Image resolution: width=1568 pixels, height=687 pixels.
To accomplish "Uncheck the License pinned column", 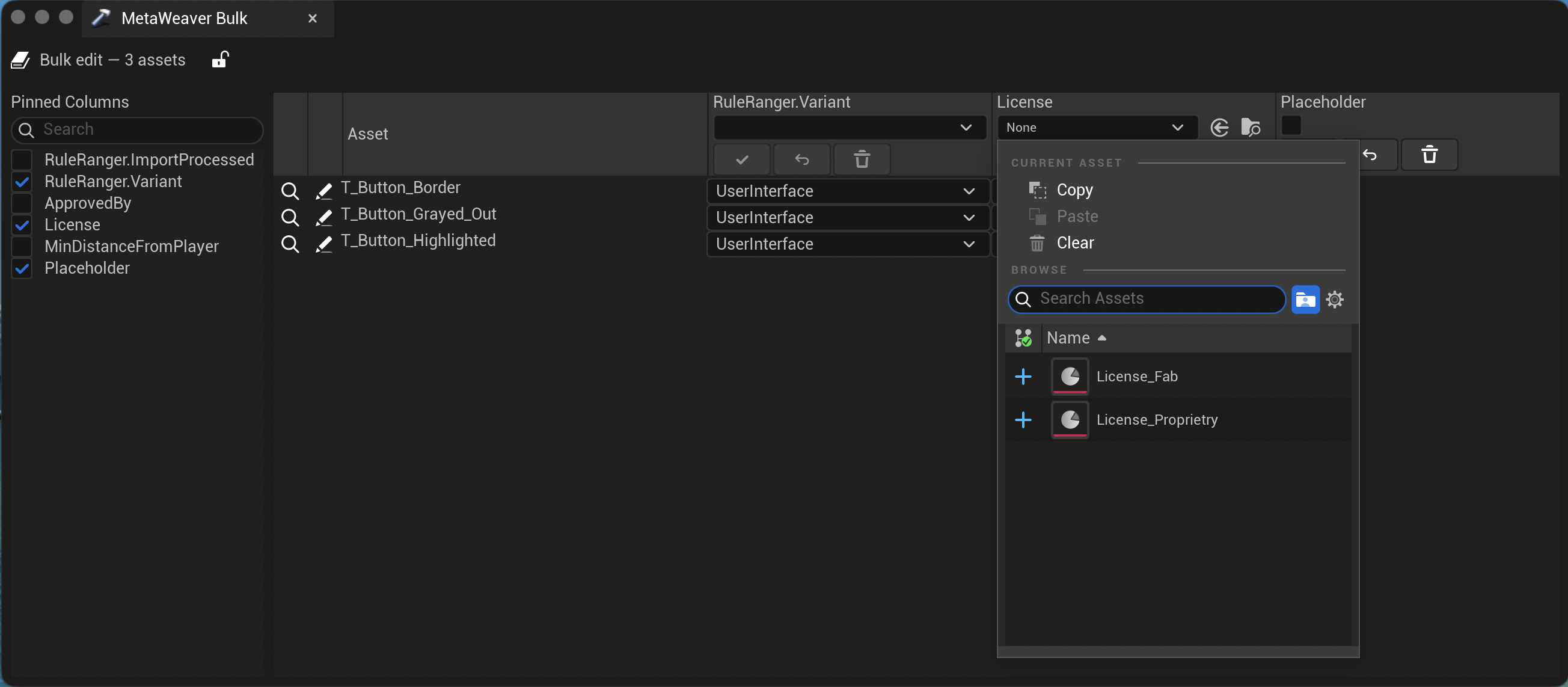I will pos(22,225).
